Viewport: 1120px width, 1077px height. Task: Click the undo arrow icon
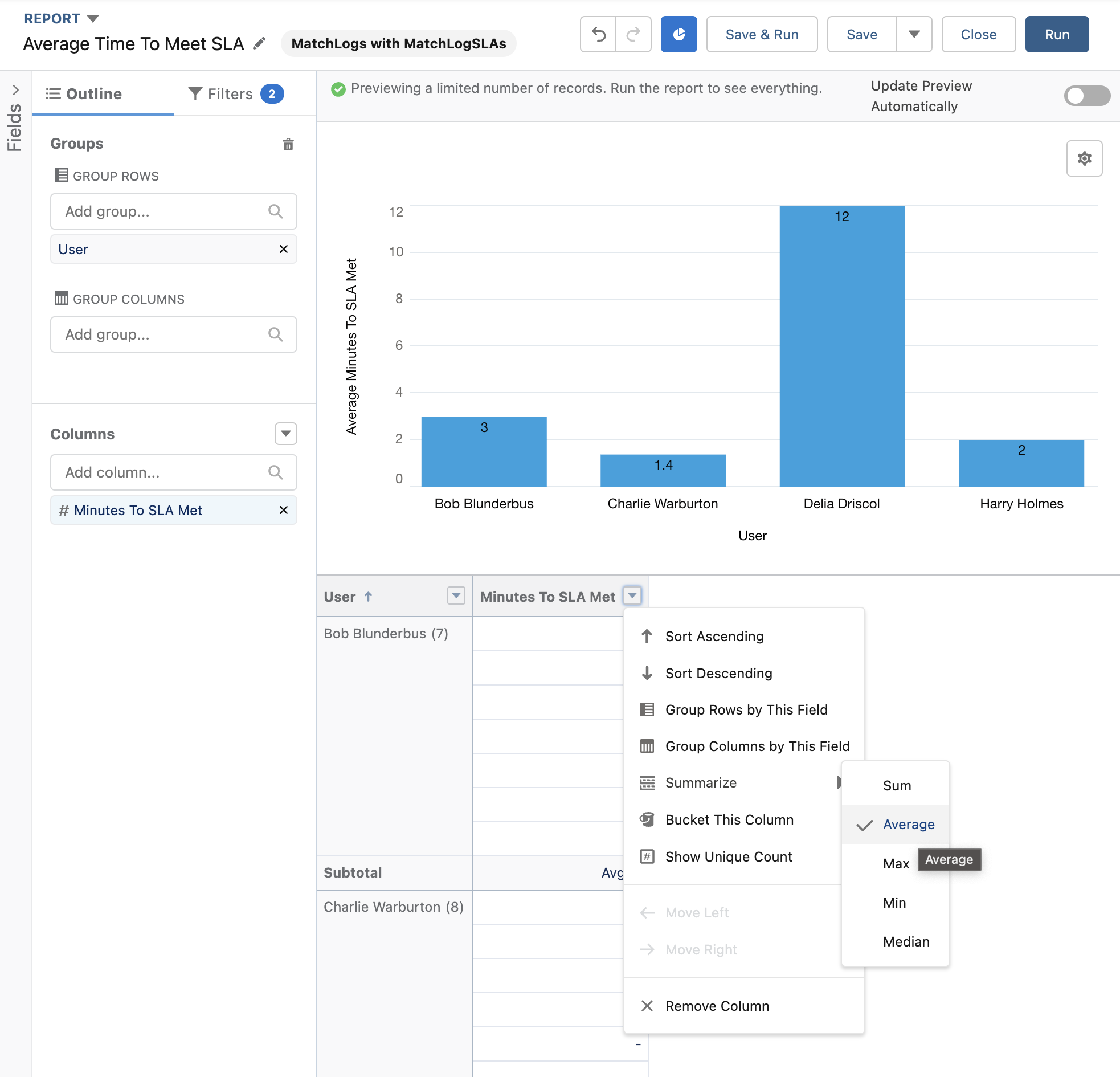point(598,34)
